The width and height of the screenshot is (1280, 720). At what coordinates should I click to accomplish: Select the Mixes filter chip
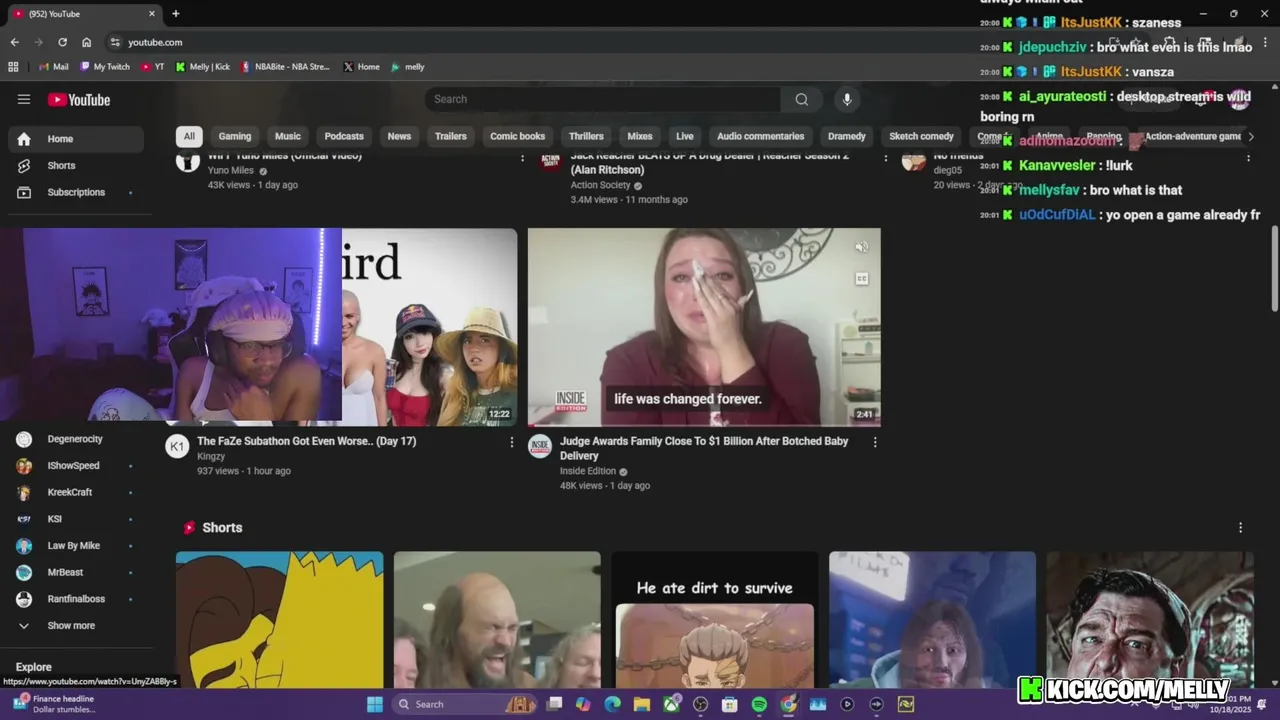tap(640, 136)
